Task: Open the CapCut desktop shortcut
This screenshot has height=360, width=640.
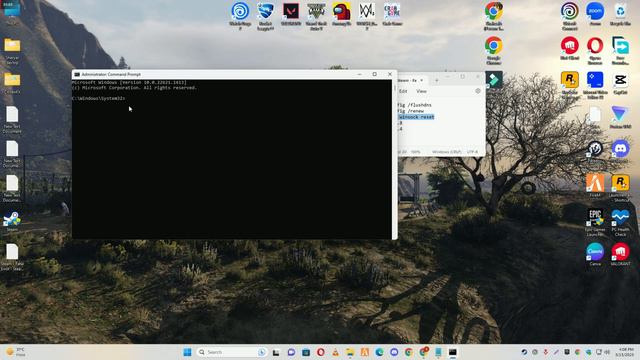Action: pyautogui.click(x=620, y=83)
